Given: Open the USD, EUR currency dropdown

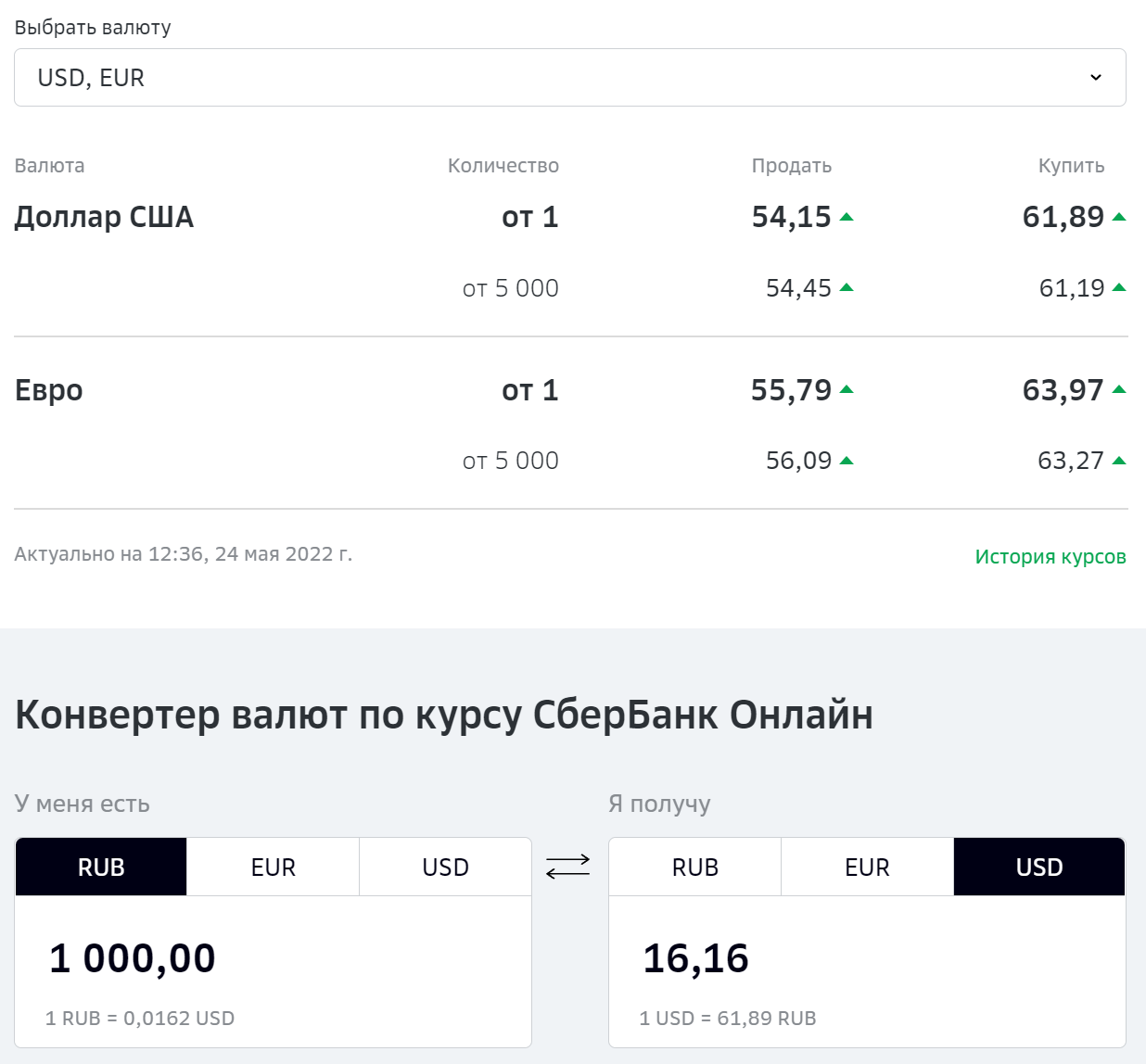Looking at the screenshot, I should click(x=570, y=78).
